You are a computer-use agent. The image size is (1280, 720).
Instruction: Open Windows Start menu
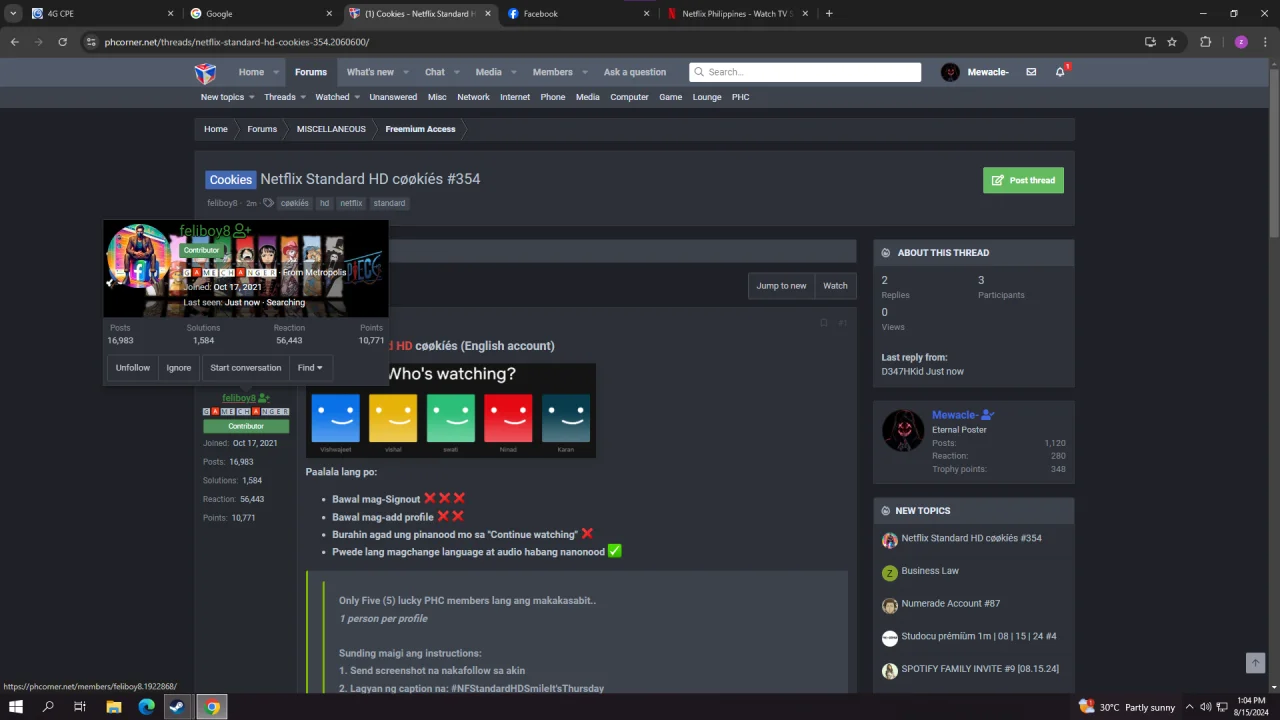pyautogui.click(x=16, y=707)
